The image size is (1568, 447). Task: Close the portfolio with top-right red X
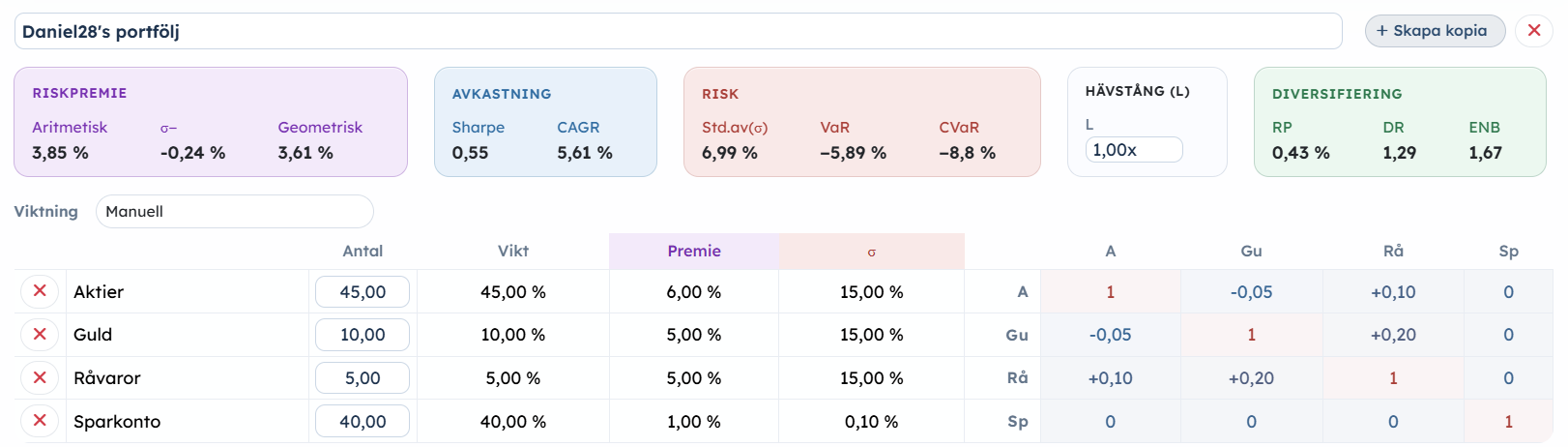coord(1533,31)
